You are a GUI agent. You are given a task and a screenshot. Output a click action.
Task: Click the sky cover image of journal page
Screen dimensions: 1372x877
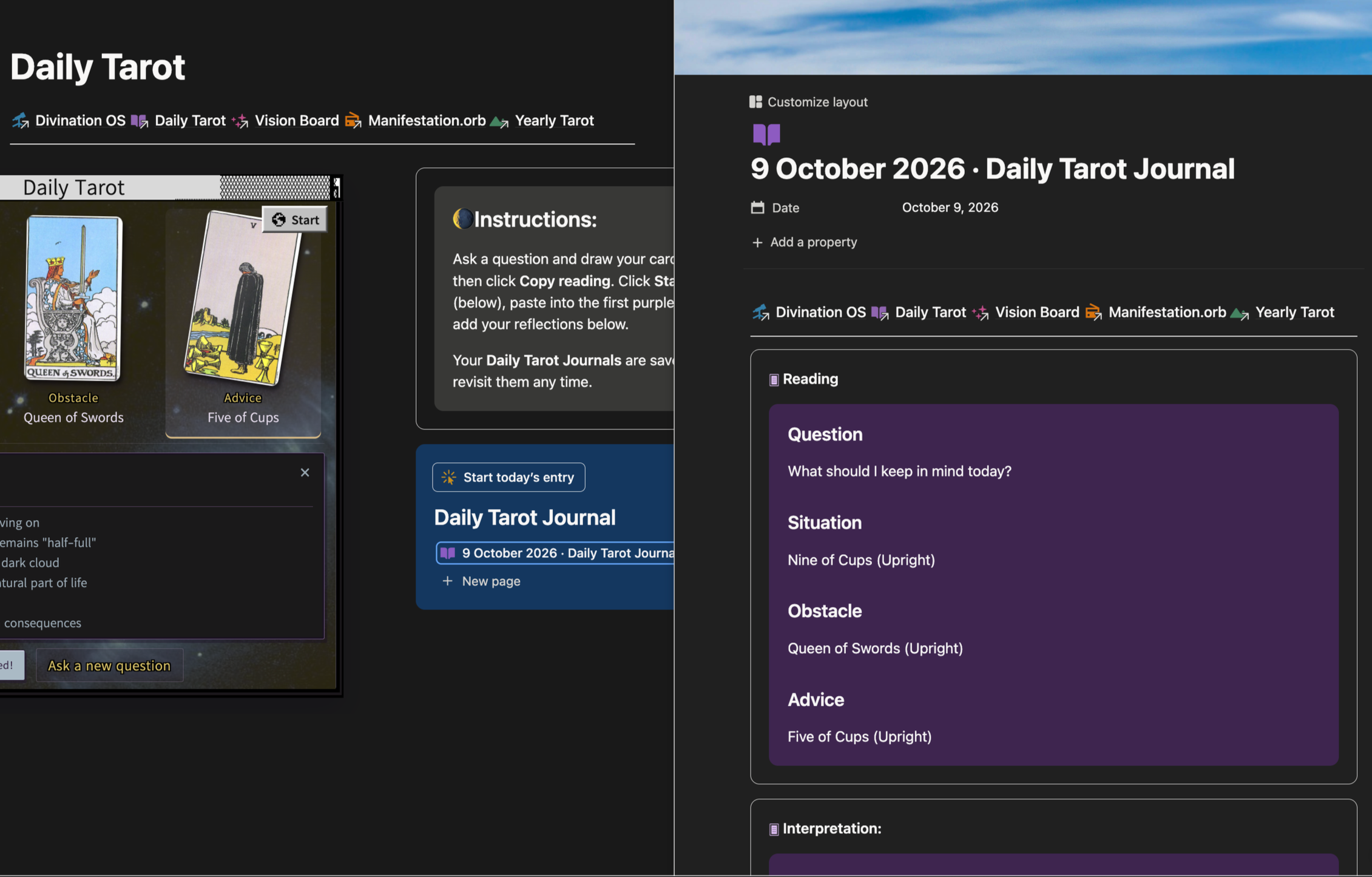(x=1023, y=37)
